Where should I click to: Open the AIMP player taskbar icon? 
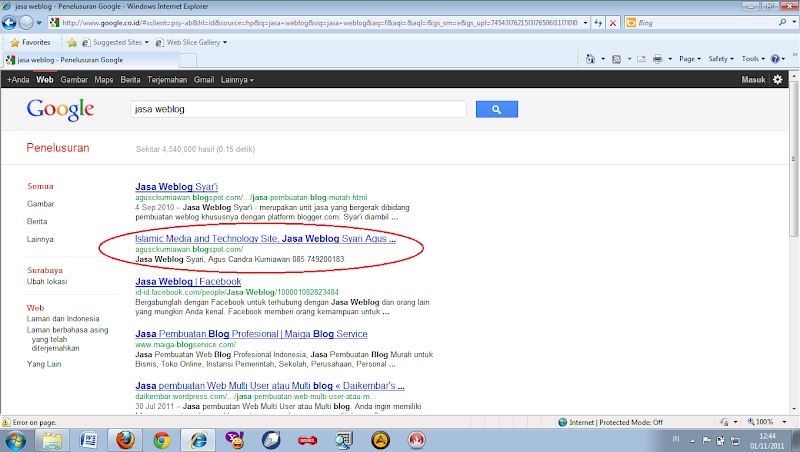tap(380, 440)
